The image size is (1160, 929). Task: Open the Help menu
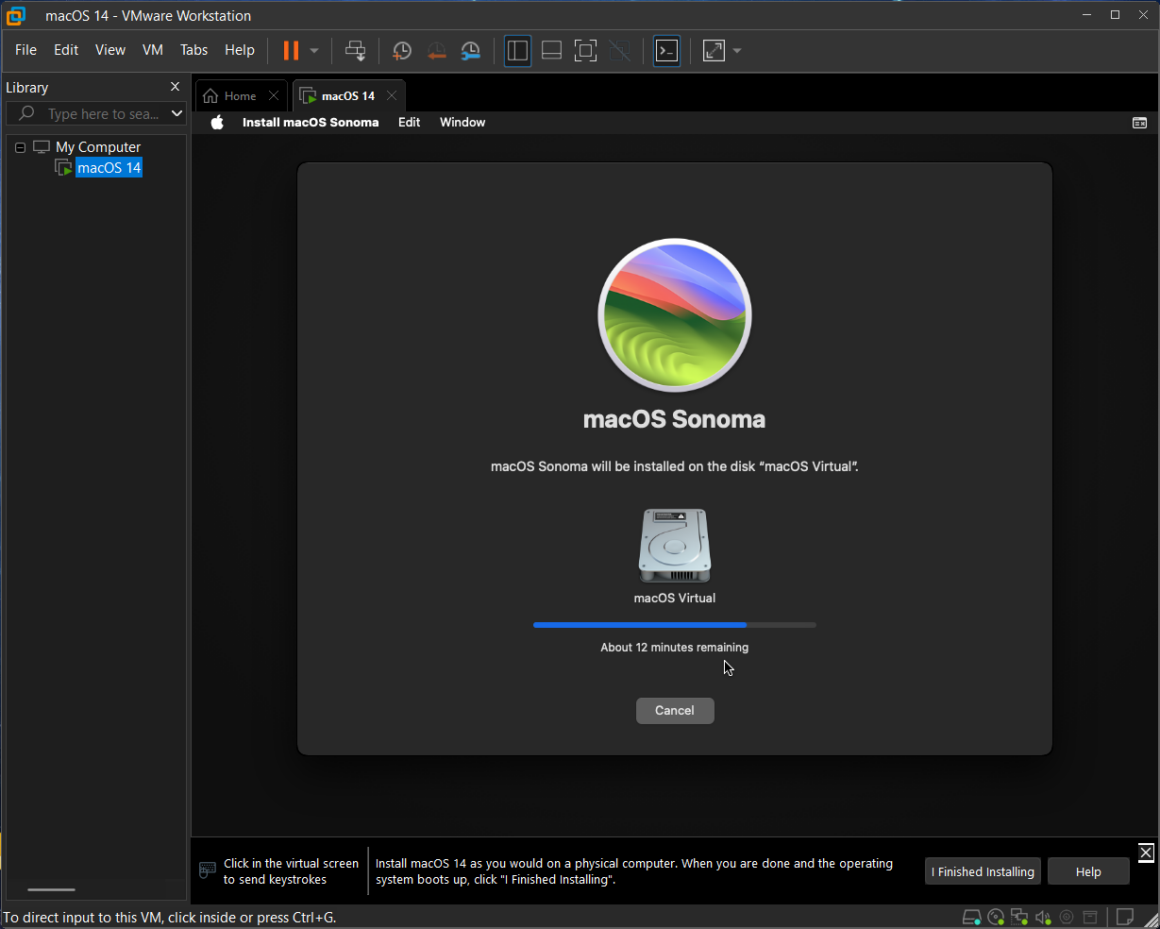click(x=239, y=50)
